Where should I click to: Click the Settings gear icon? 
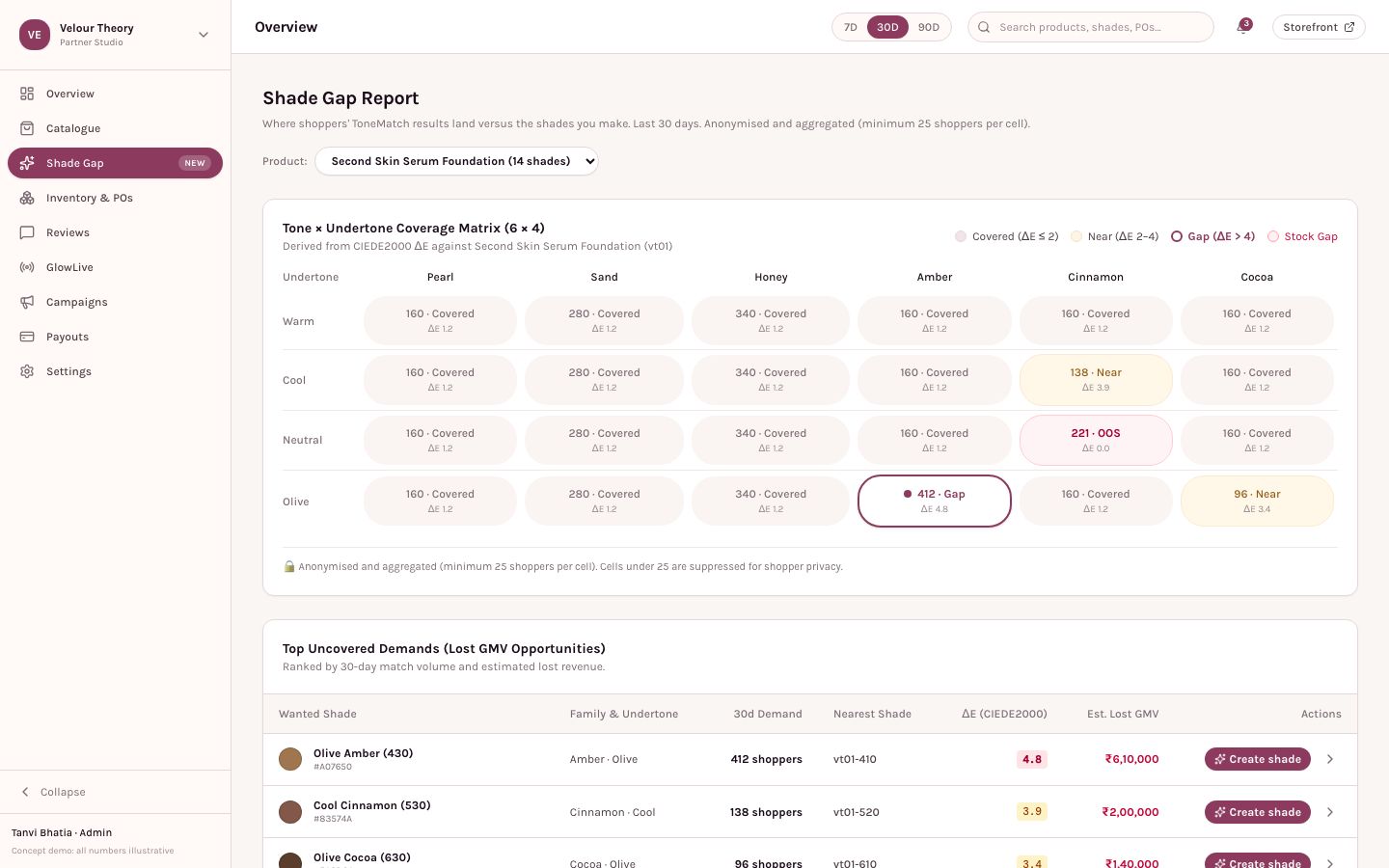27,371
